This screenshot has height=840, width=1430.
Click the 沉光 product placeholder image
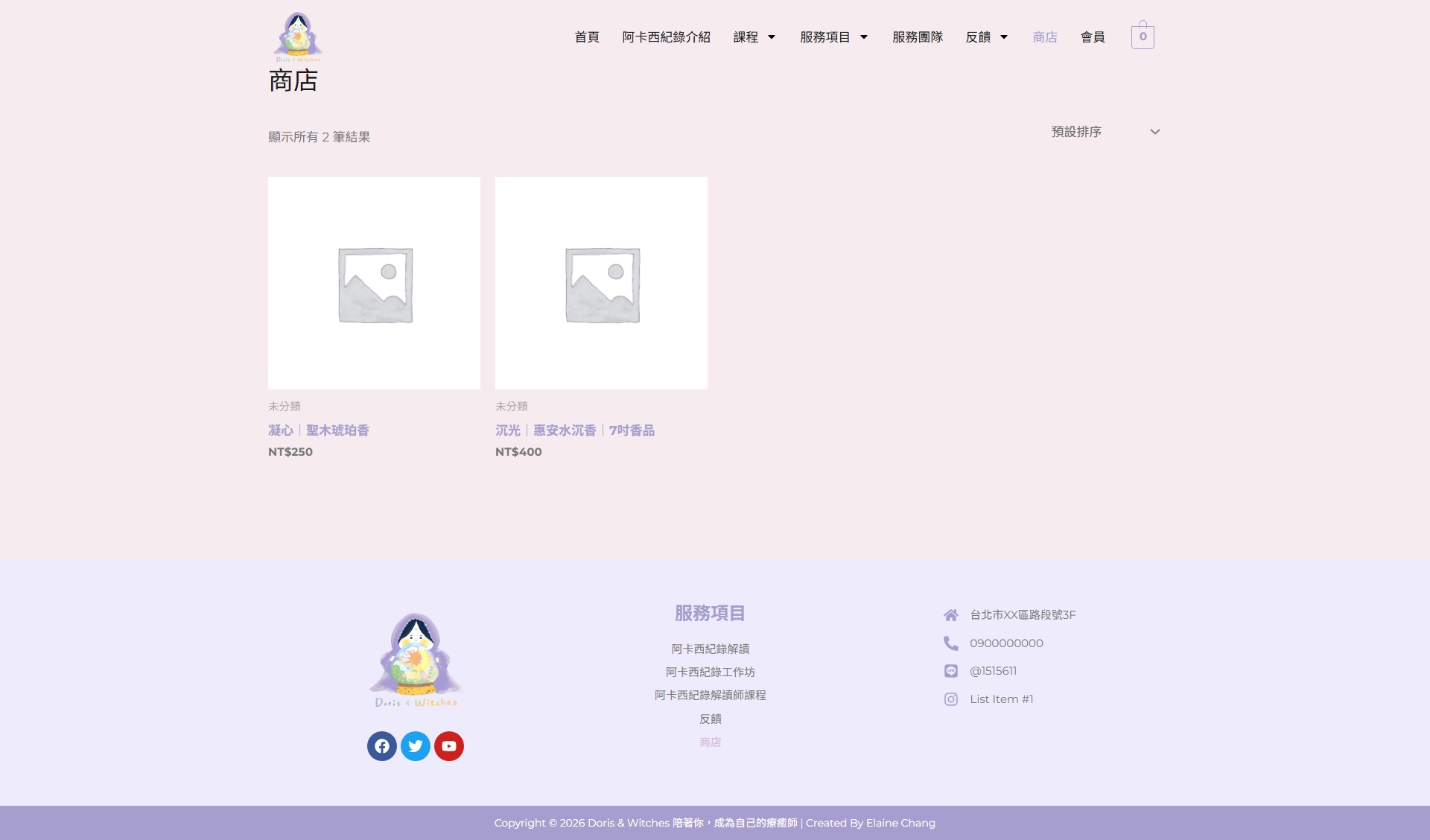(602, 283)
